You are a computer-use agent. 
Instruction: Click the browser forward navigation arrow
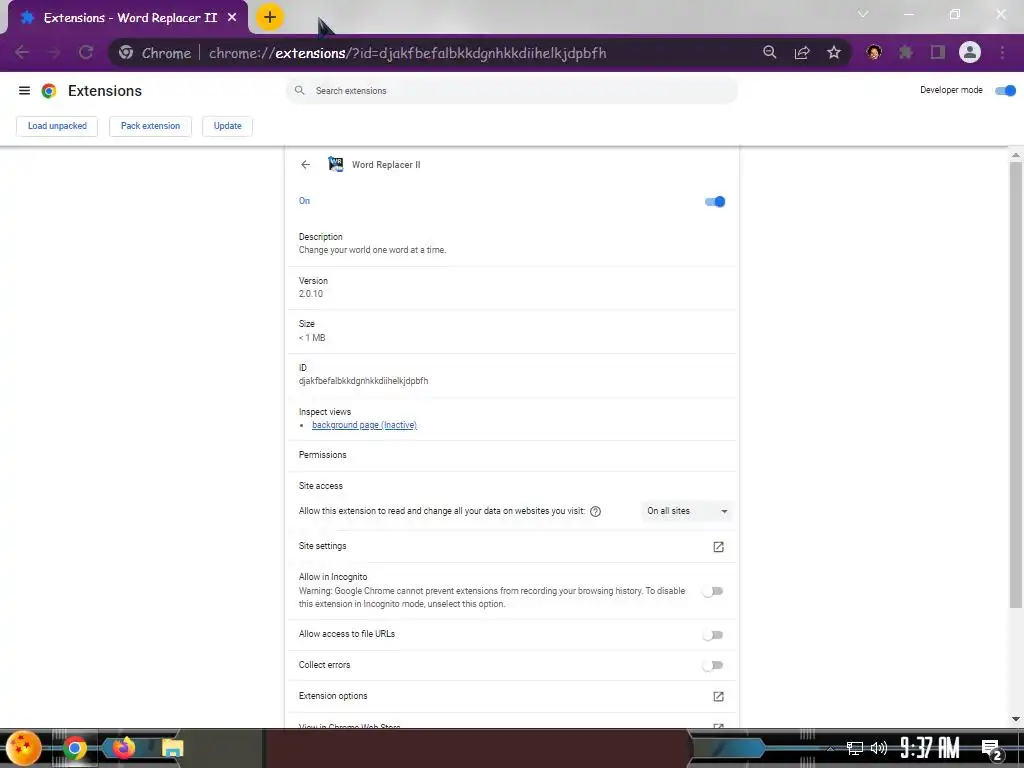[54, 52]
